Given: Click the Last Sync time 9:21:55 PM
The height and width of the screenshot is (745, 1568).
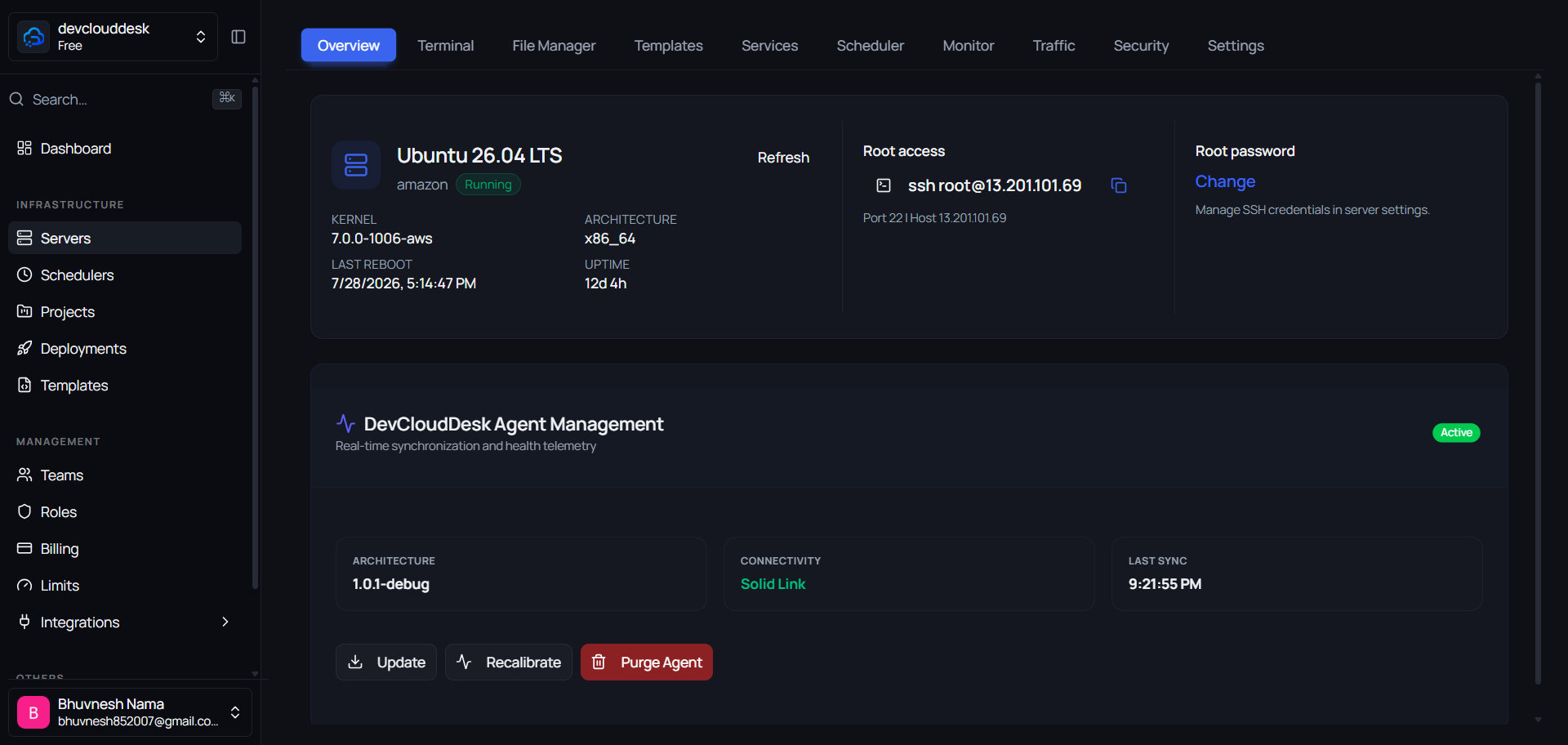Looking at the screenshot, I should point(1165,584).
